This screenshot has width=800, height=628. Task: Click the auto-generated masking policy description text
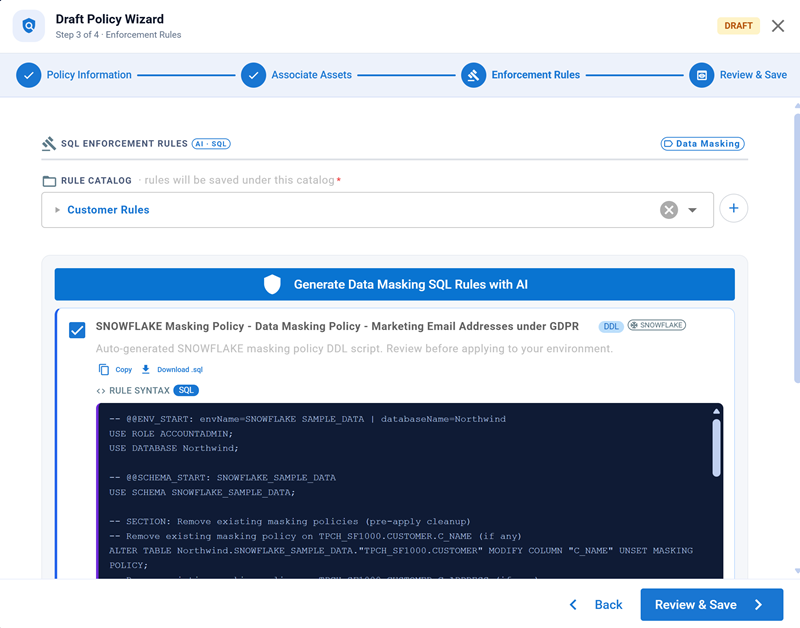(x=354, y=348)
